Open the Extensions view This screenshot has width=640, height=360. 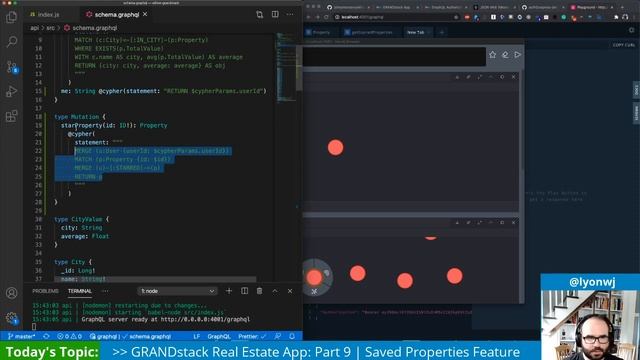coord(11,116)
